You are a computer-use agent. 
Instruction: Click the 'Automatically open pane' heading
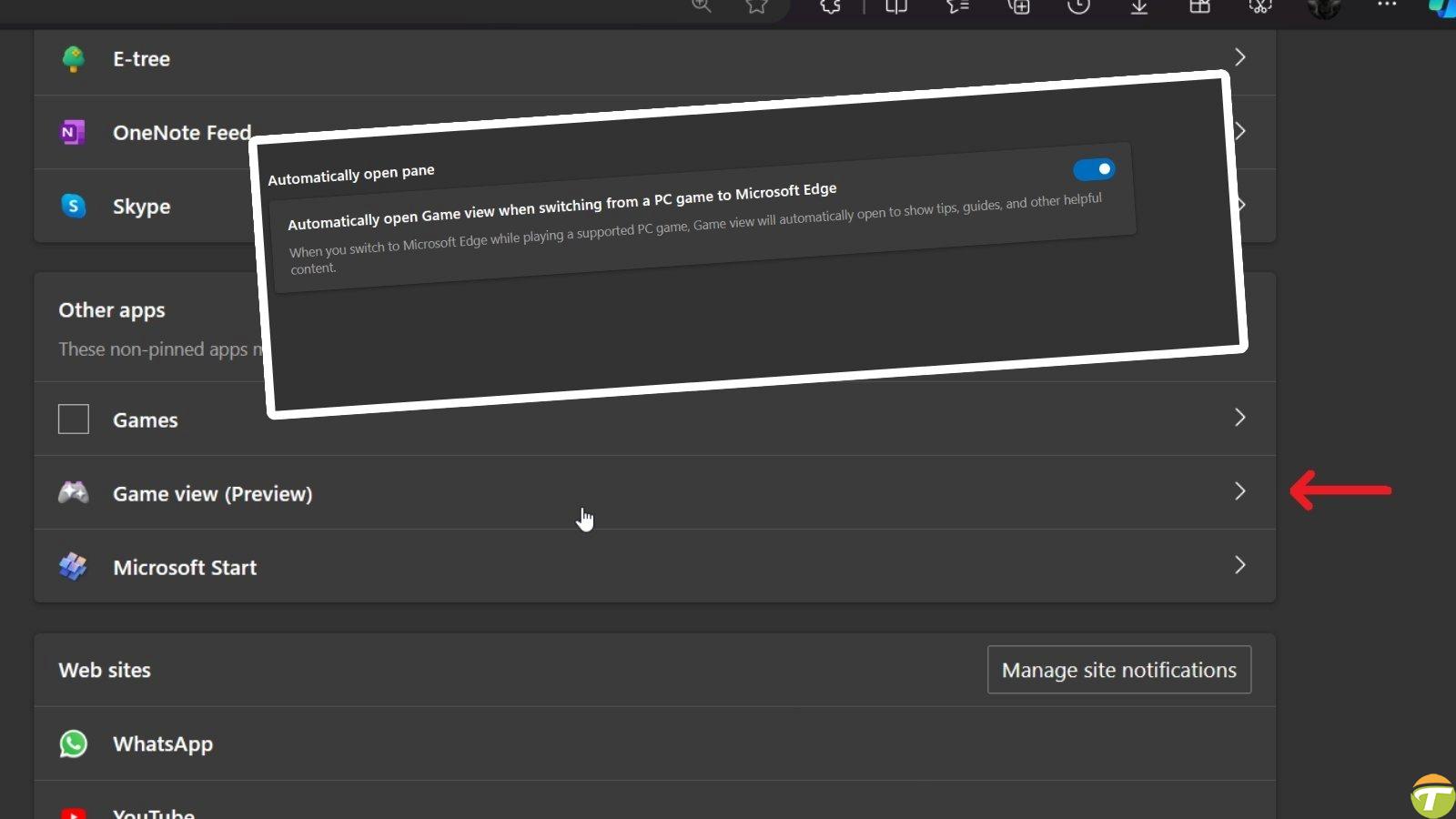point(350,175)
